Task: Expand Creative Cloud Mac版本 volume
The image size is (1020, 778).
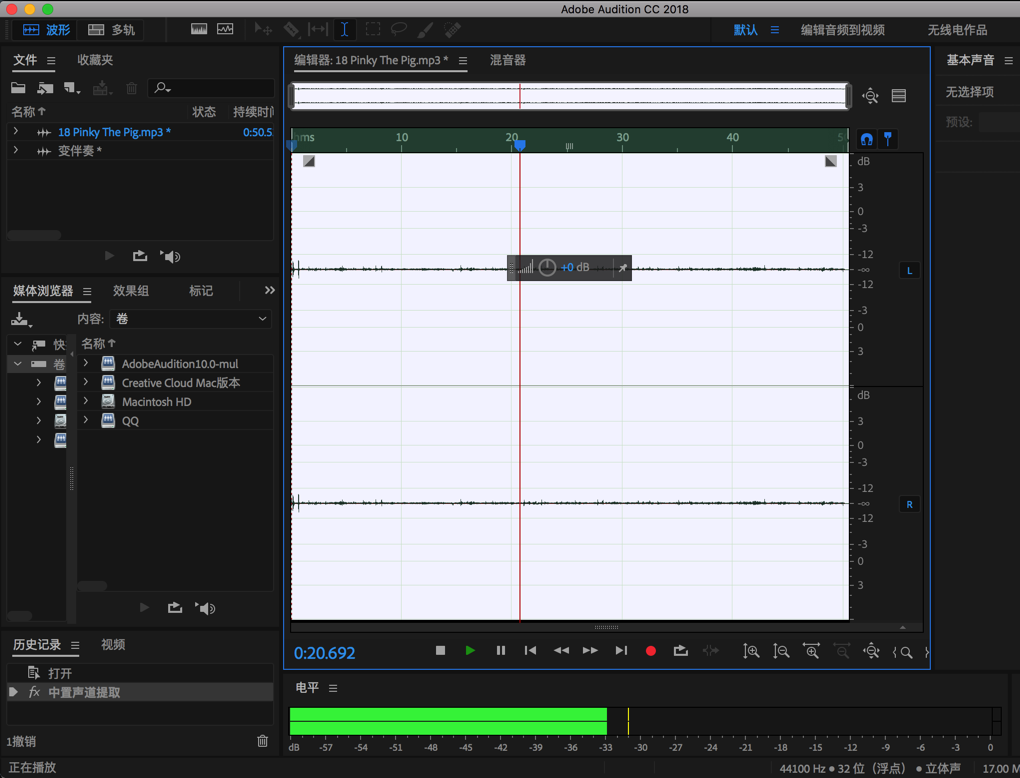Action: point(85,382)
